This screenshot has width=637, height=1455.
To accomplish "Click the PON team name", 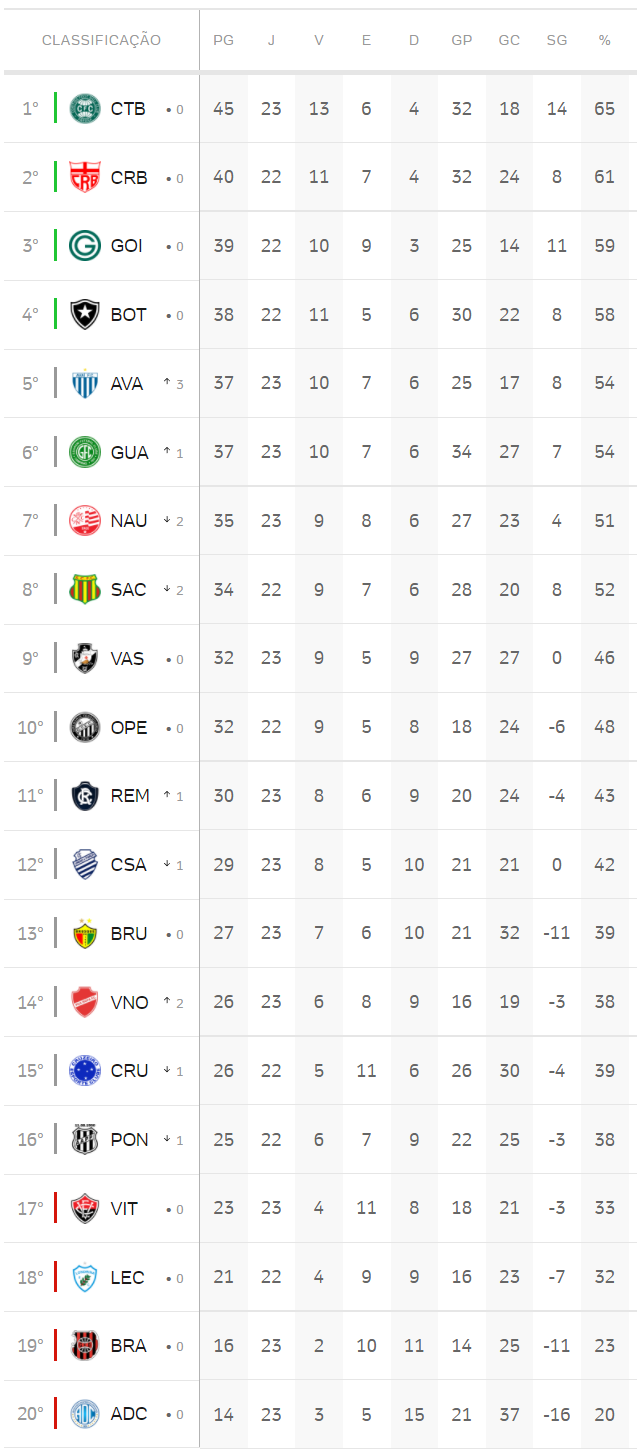I will click(x=130, y=1139).
